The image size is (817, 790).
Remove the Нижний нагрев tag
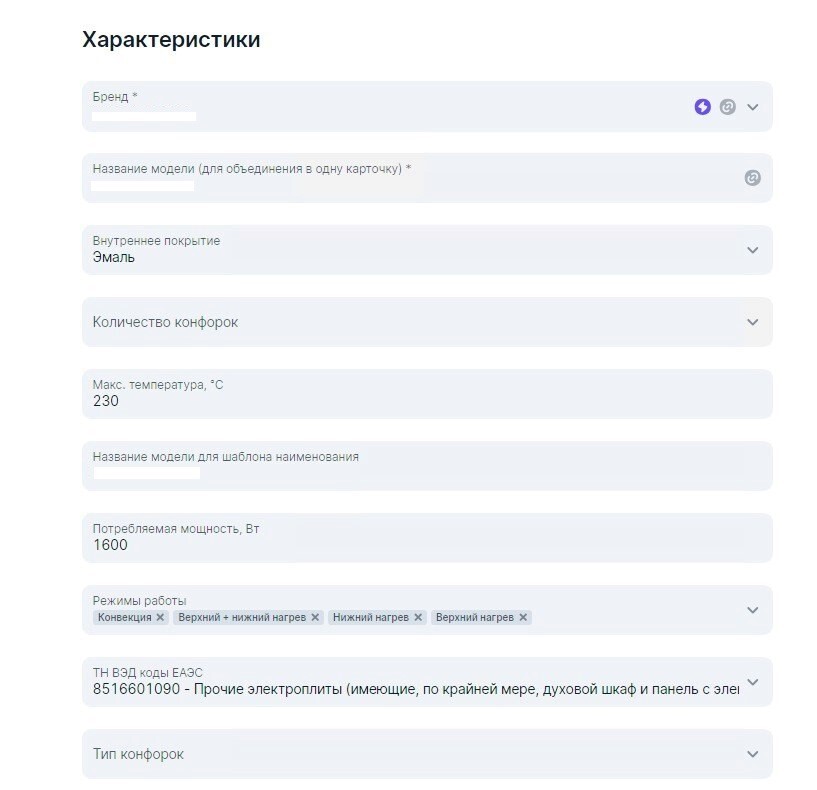(418, 617)
